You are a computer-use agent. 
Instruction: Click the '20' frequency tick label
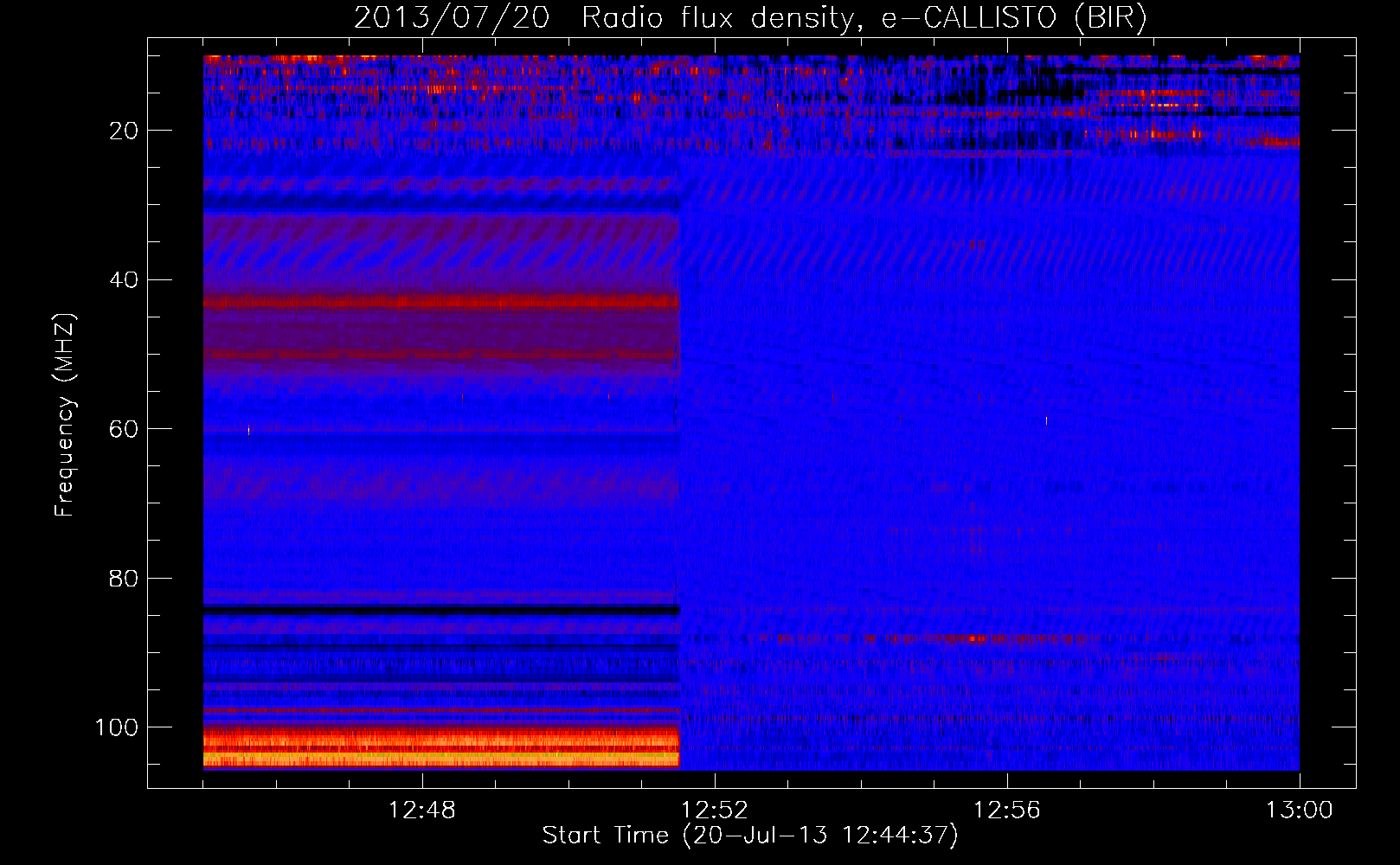pyautogui.click(x=124, y=131)
